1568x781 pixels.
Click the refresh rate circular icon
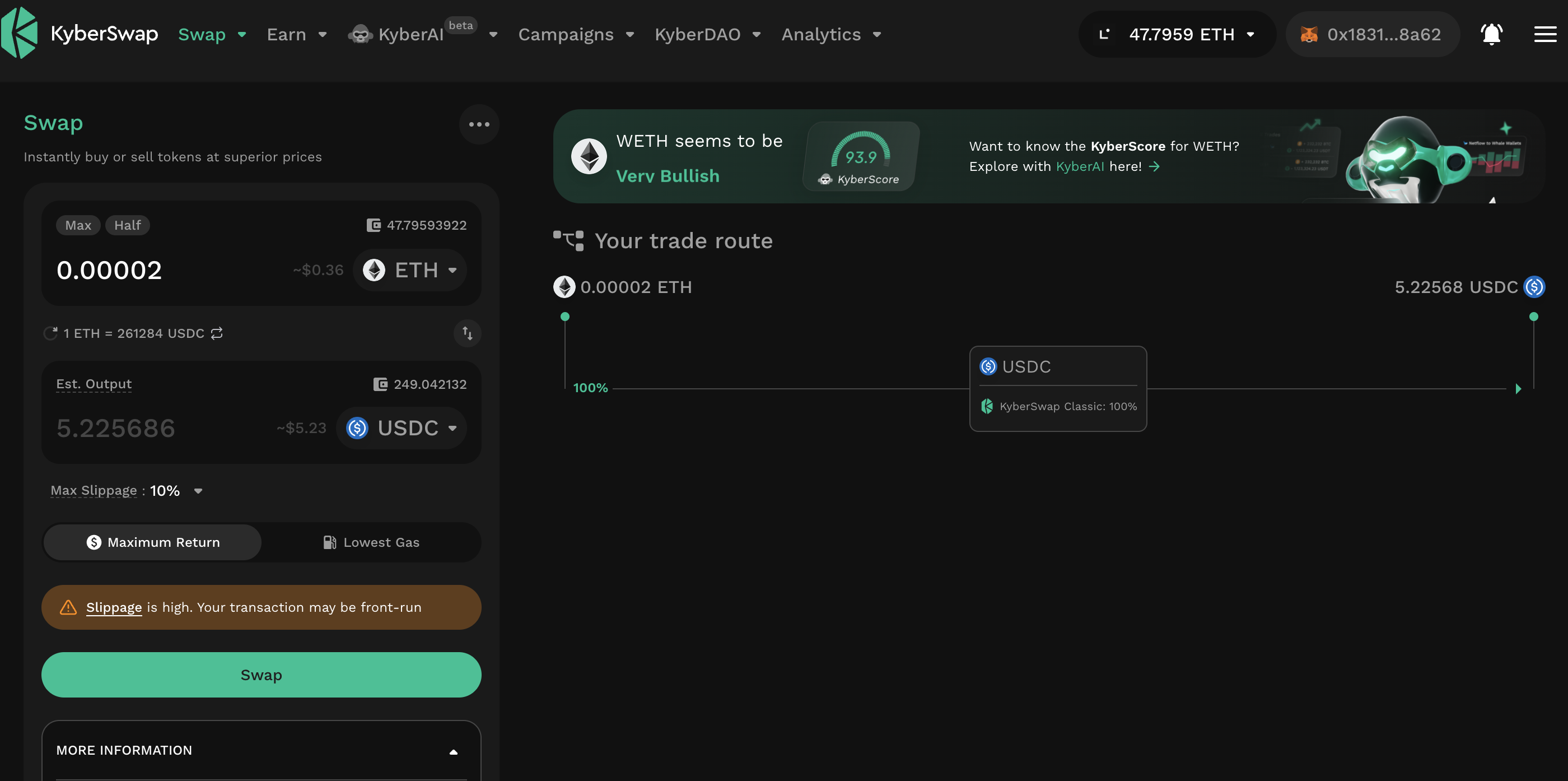click(50, 333)
